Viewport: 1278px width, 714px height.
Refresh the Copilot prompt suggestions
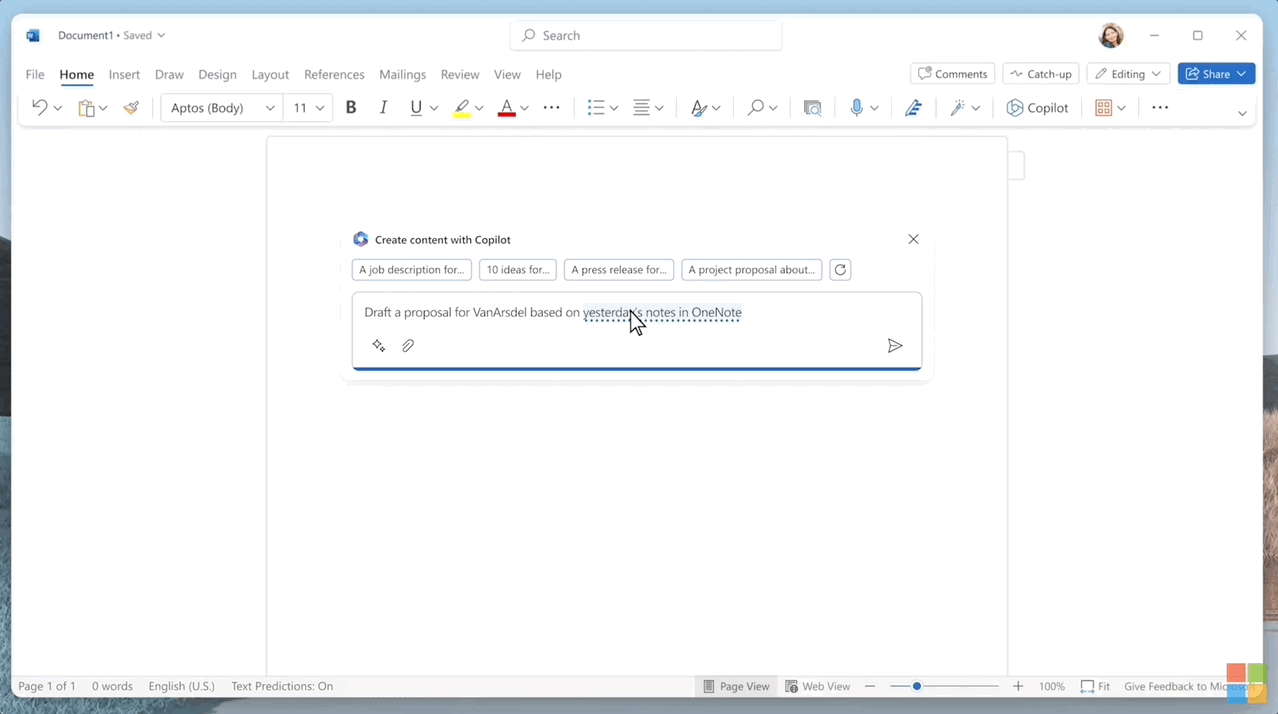tap(840, 270)
